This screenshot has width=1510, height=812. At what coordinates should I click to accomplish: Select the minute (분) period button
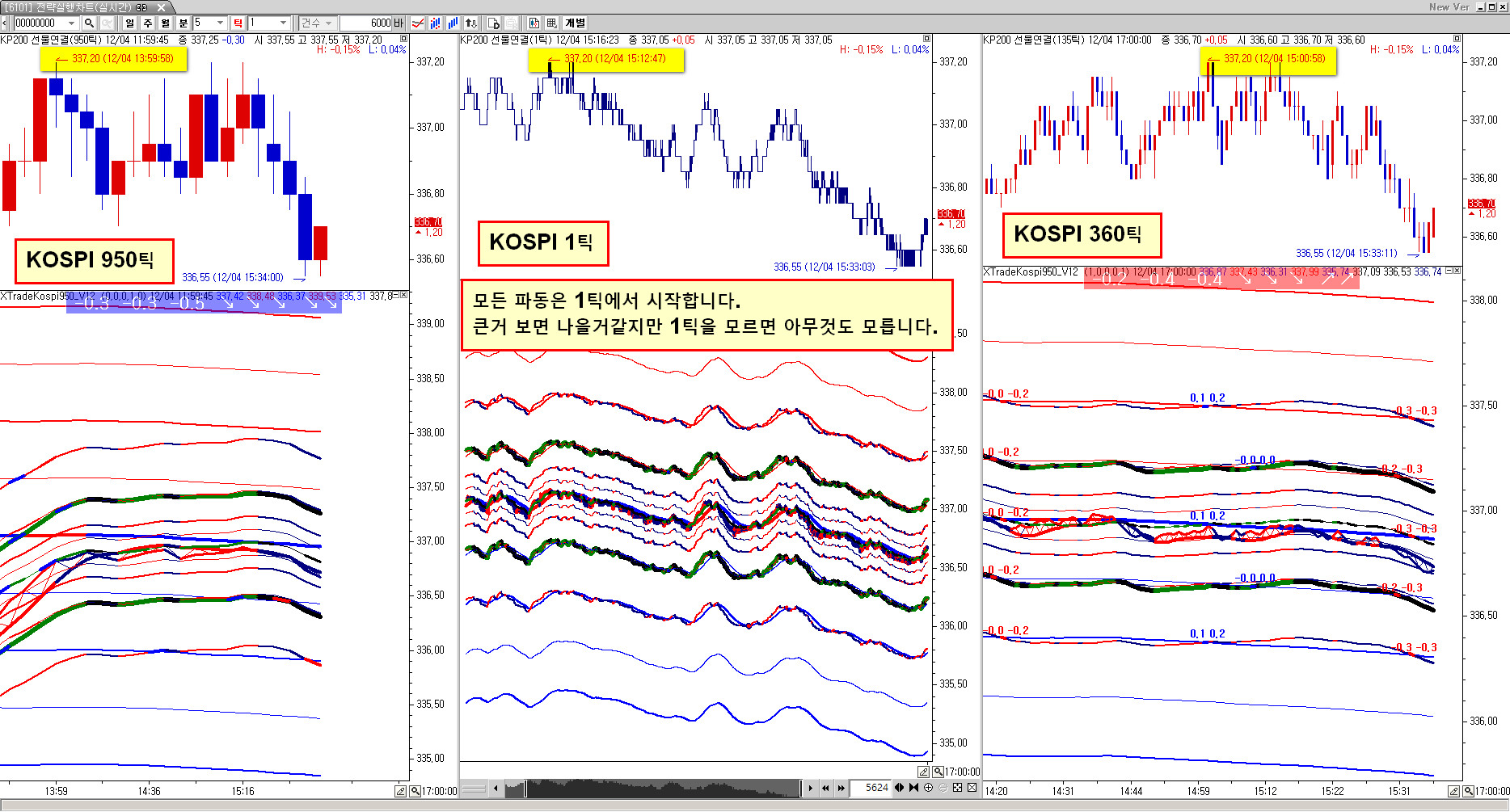coord(183,23)
